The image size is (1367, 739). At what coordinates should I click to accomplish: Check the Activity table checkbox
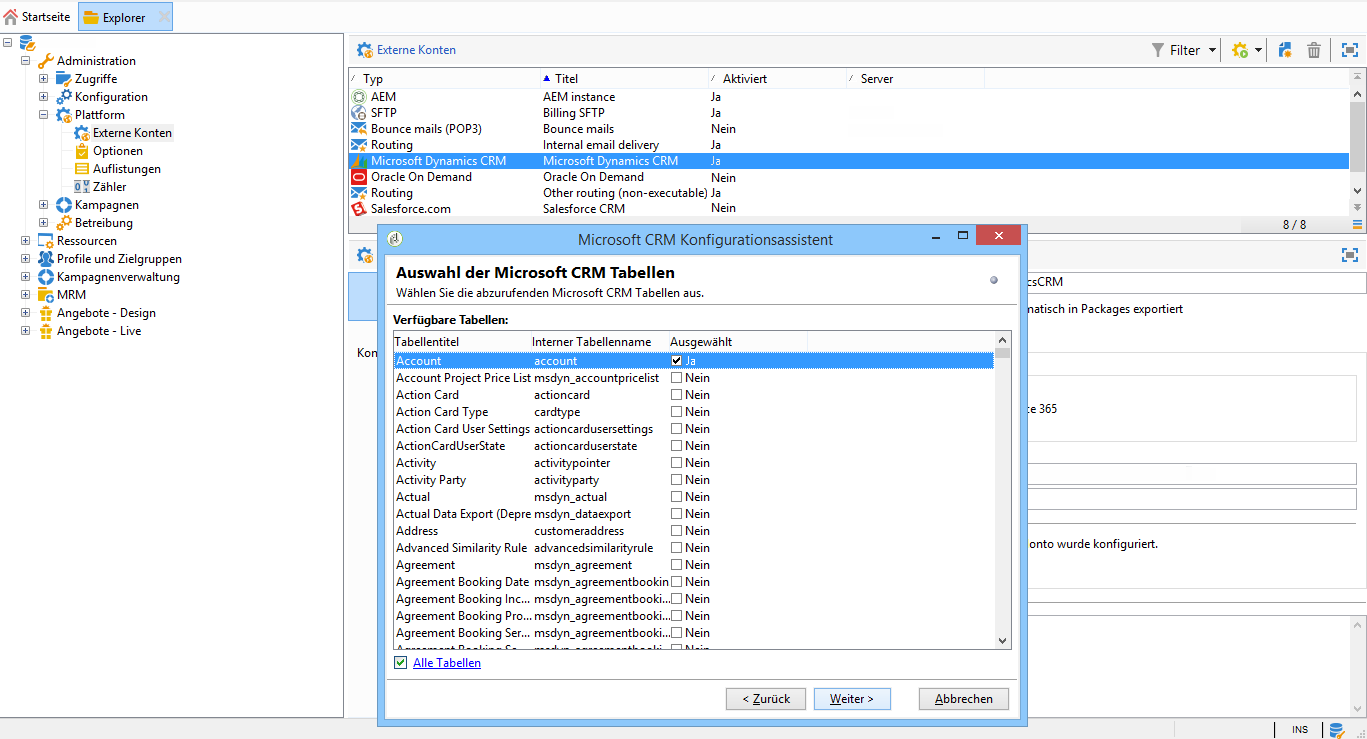[x=677, y=463]
